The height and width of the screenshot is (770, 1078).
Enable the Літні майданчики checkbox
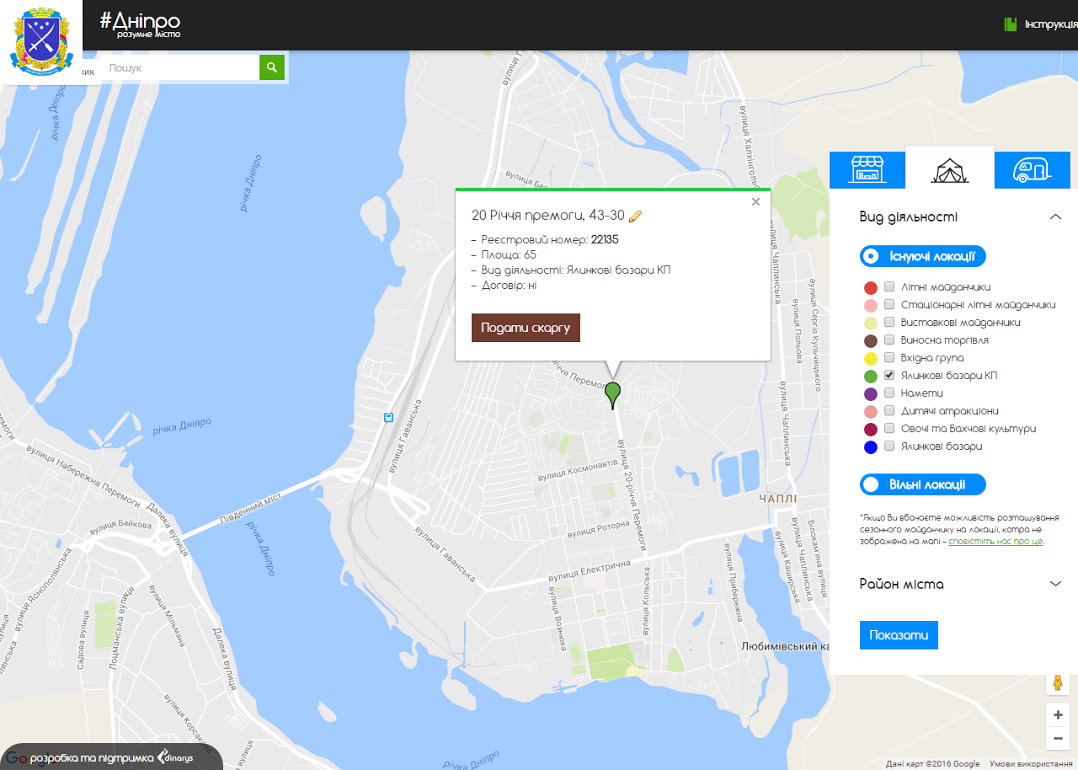889,287
